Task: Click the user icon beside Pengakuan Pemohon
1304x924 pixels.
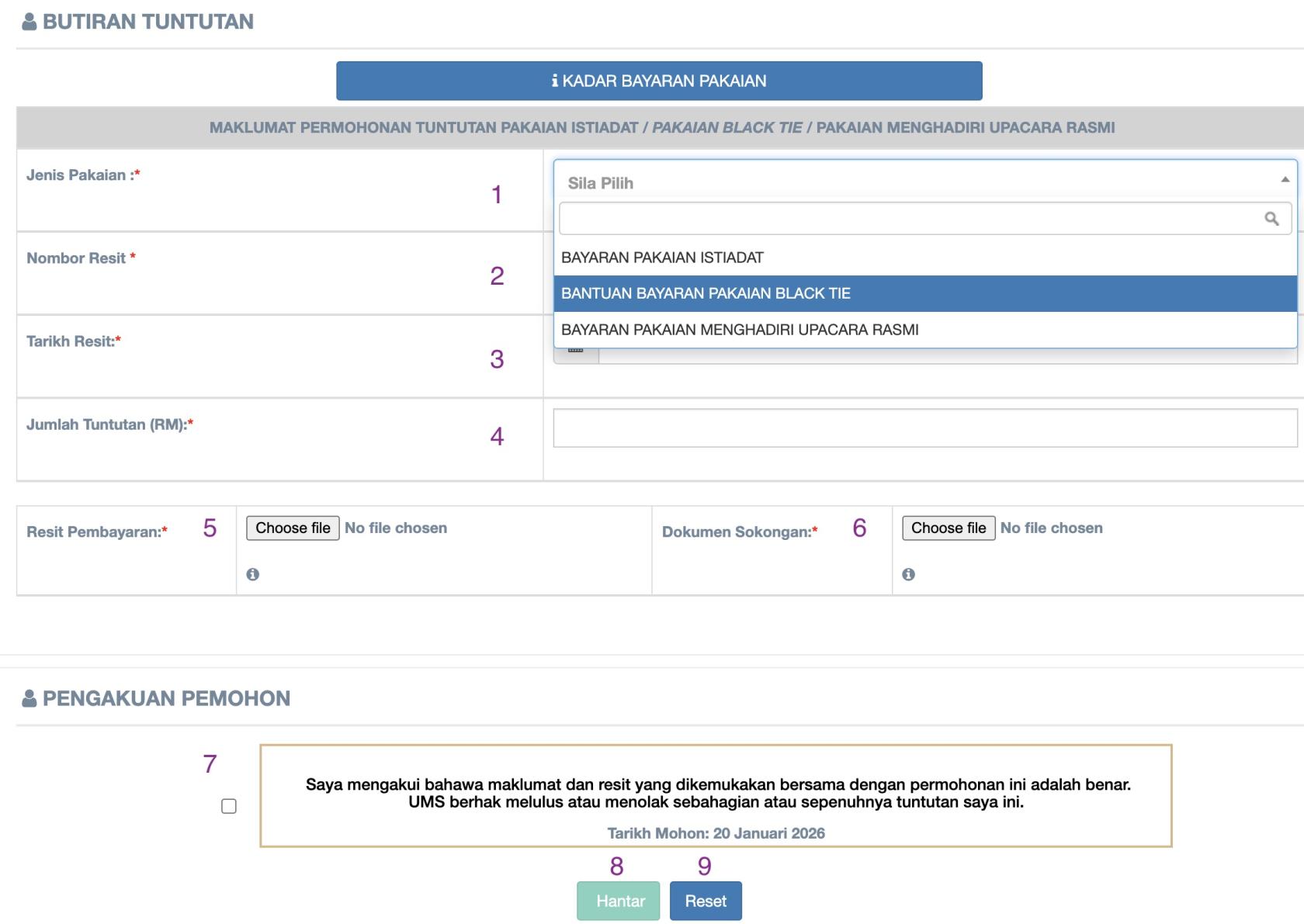Action: pyautogui.click(x=29, y=698)
